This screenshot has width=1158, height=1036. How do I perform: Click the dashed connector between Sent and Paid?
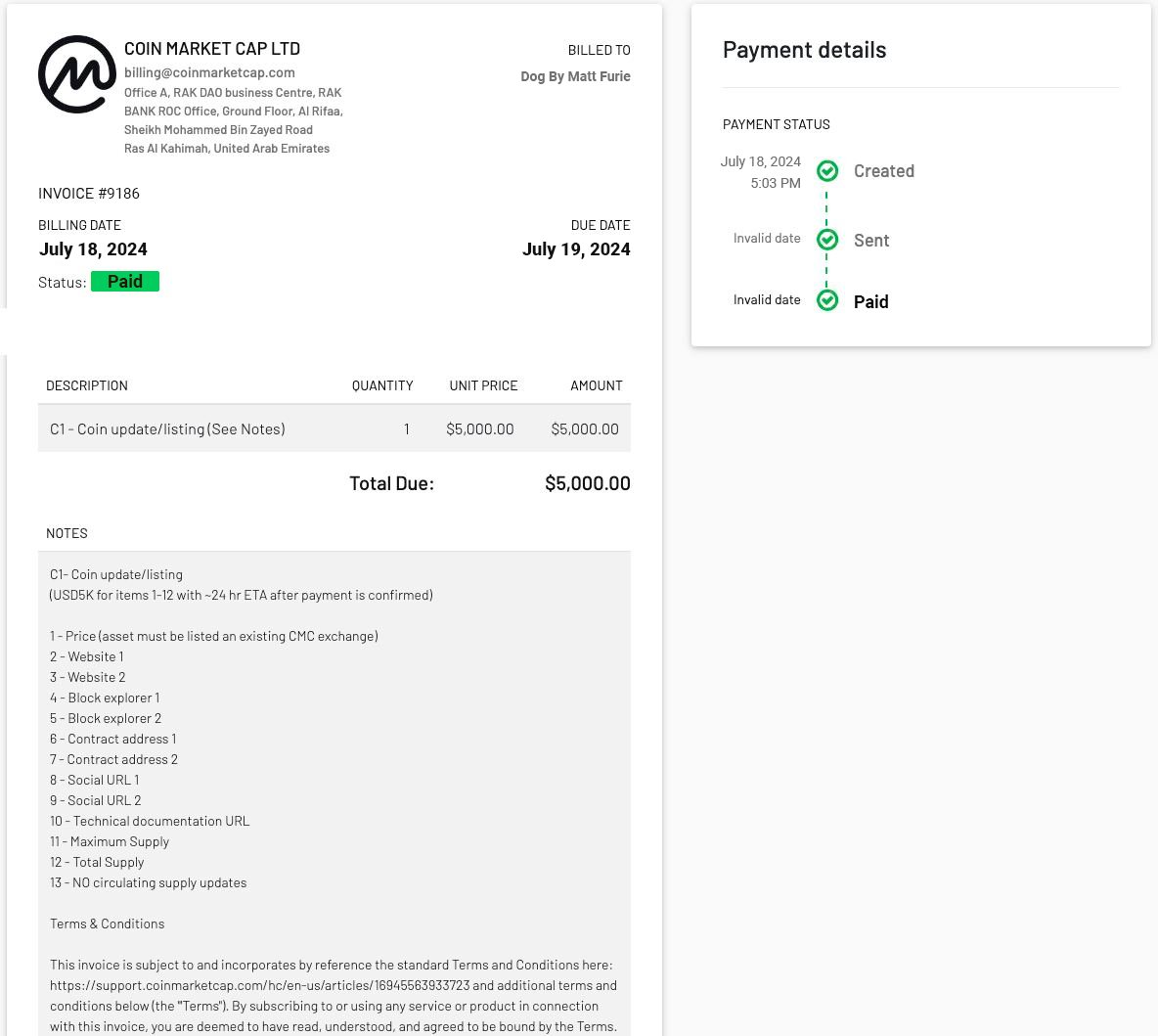coord(826,270)
